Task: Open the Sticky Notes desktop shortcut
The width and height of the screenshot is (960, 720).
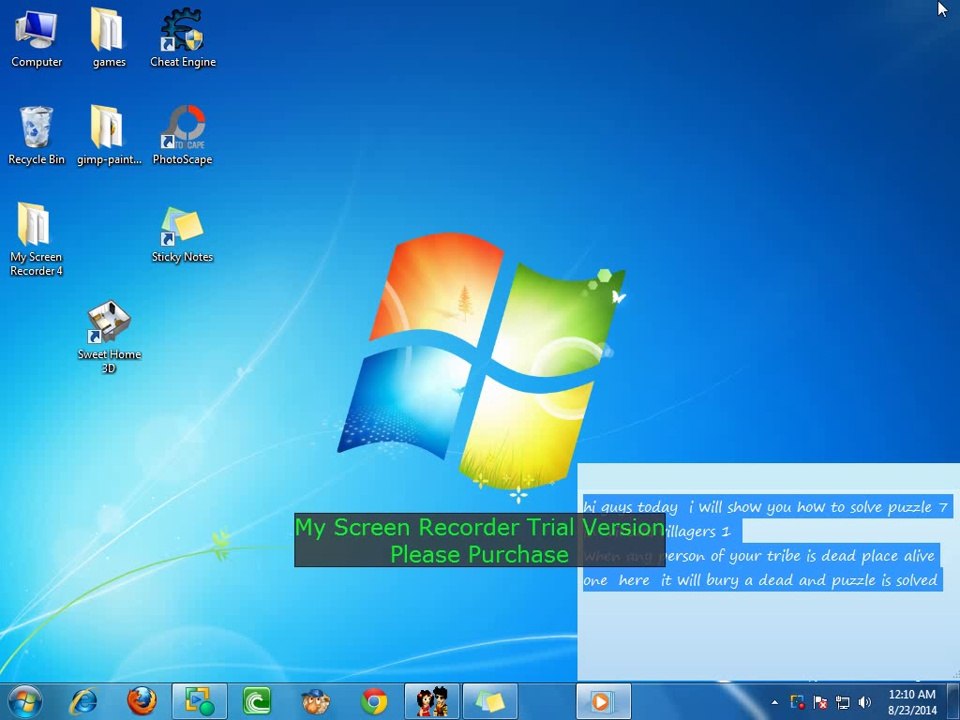Action: (x=182, y=234)
